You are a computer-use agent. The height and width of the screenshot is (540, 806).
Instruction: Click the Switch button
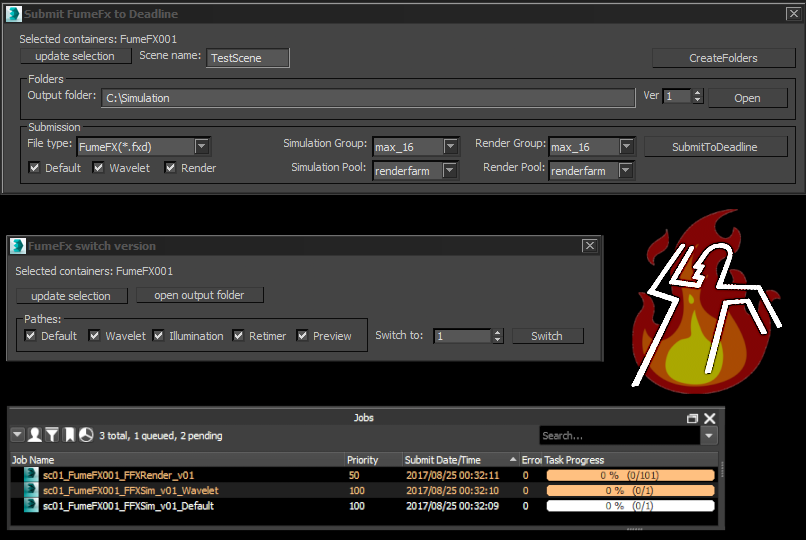pyautogui.click(x=547, y=336)
